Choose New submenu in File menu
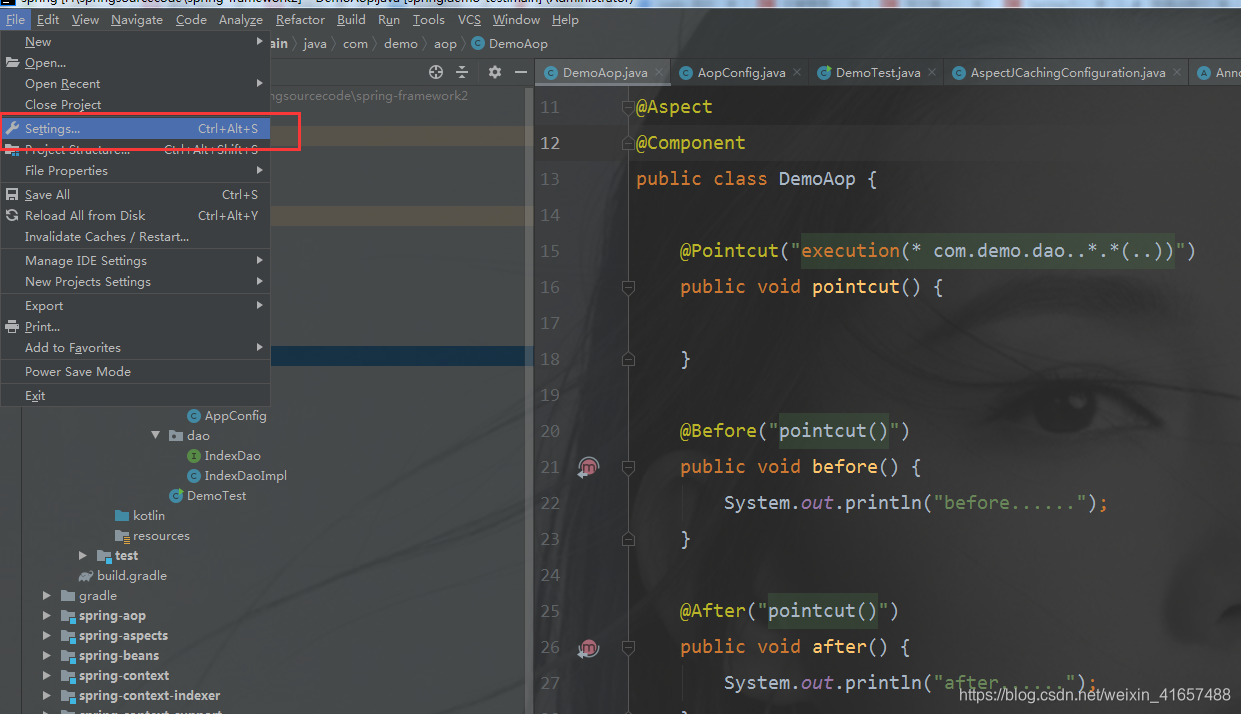Image resolution: width=1241 pixels, height=714 pixels. tap(135, 42)
